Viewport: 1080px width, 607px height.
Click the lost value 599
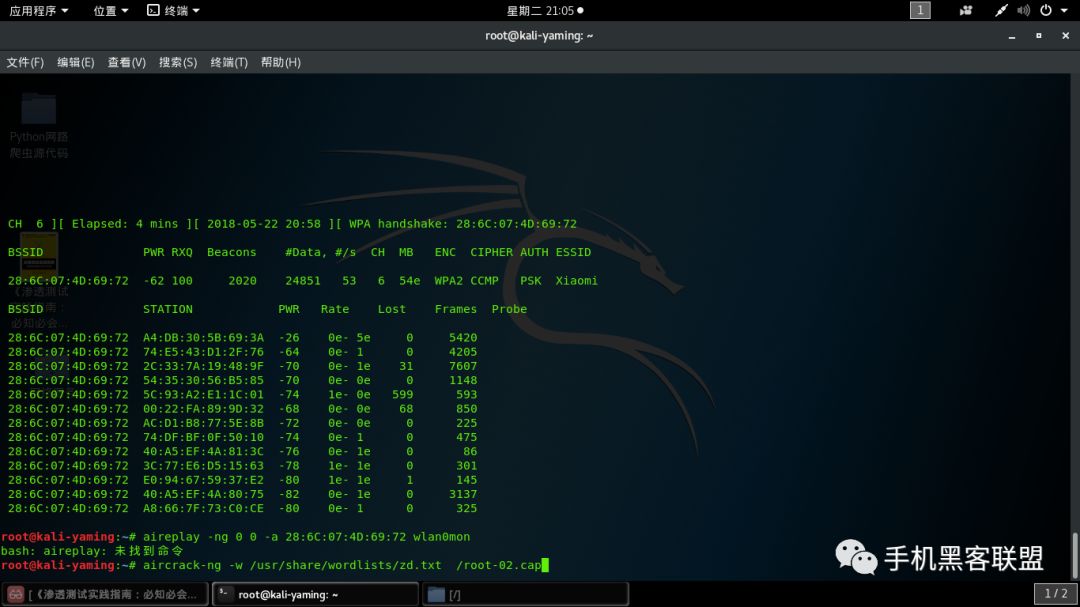(x=402, y=395)
